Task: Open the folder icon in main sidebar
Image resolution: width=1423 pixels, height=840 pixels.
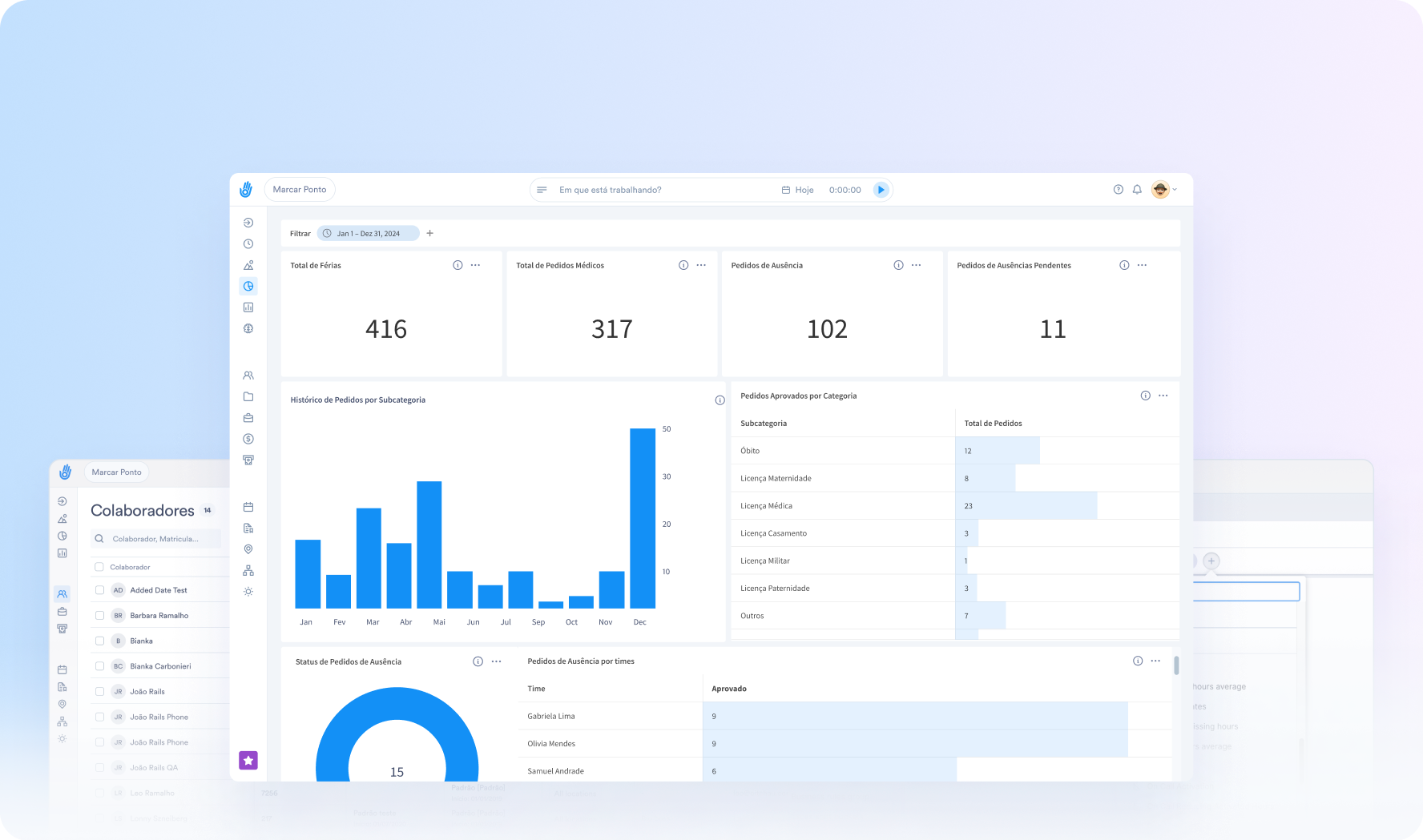Action: tap(248, 396)
